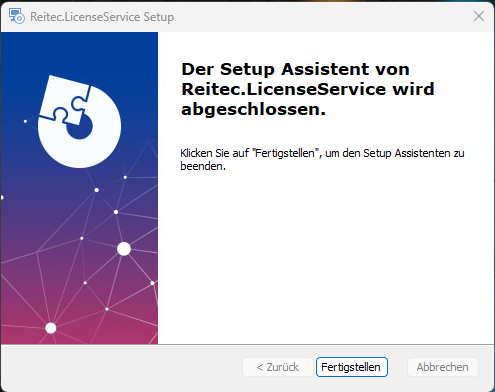
Task: Click the largest white node dot in the banner
Action: point(124,249)
